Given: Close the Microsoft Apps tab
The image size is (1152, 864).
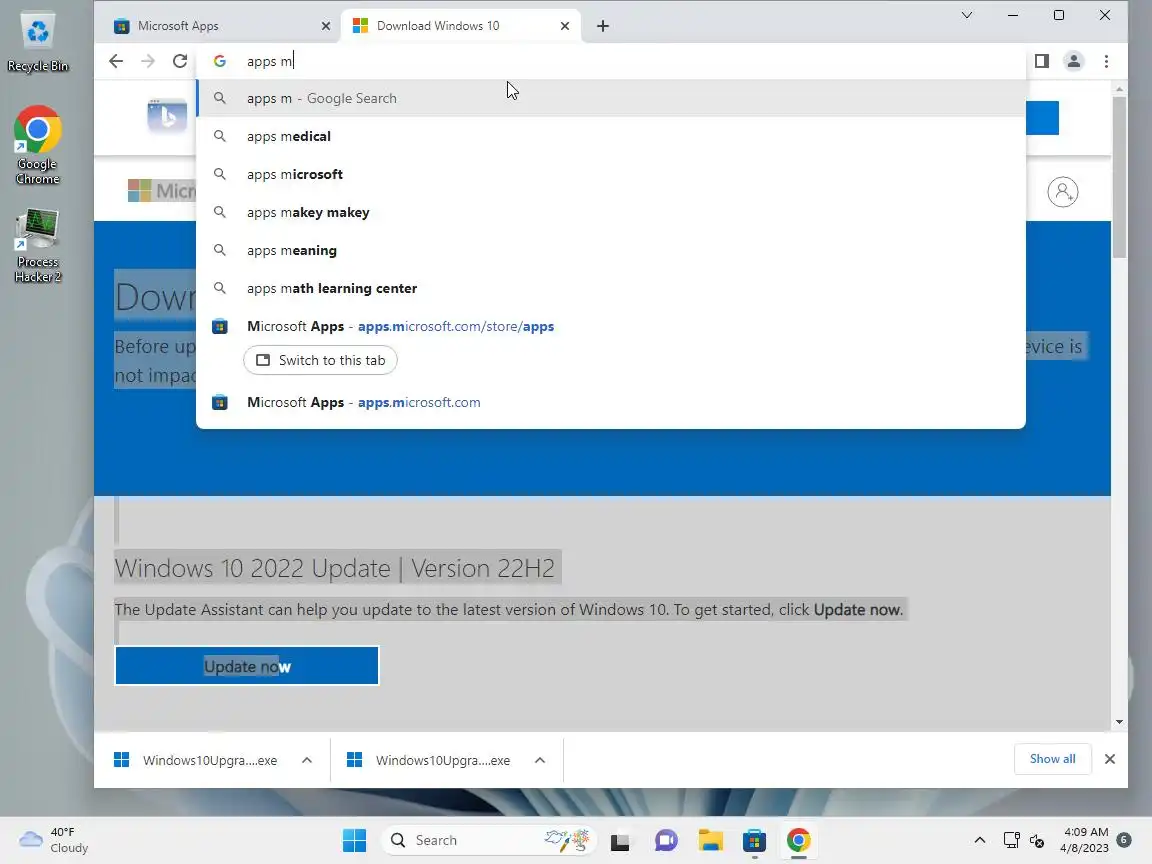Looking at the screenshot, I should [325, 26].
